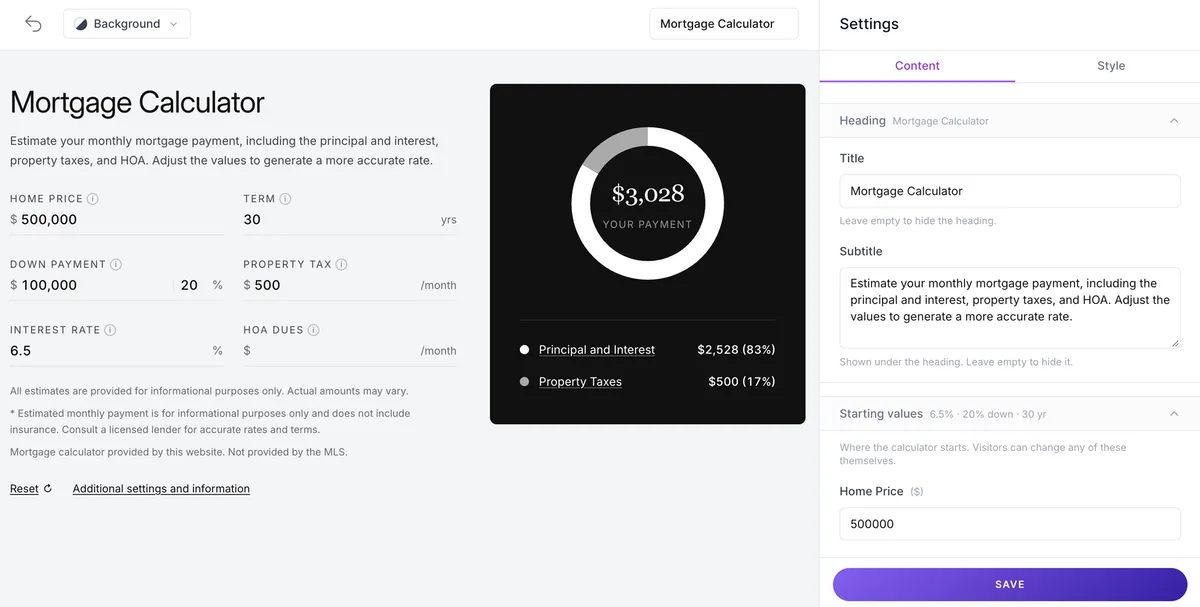Collapse the Starting values section
This screenshot has height=607, width=1200.
1174,414
